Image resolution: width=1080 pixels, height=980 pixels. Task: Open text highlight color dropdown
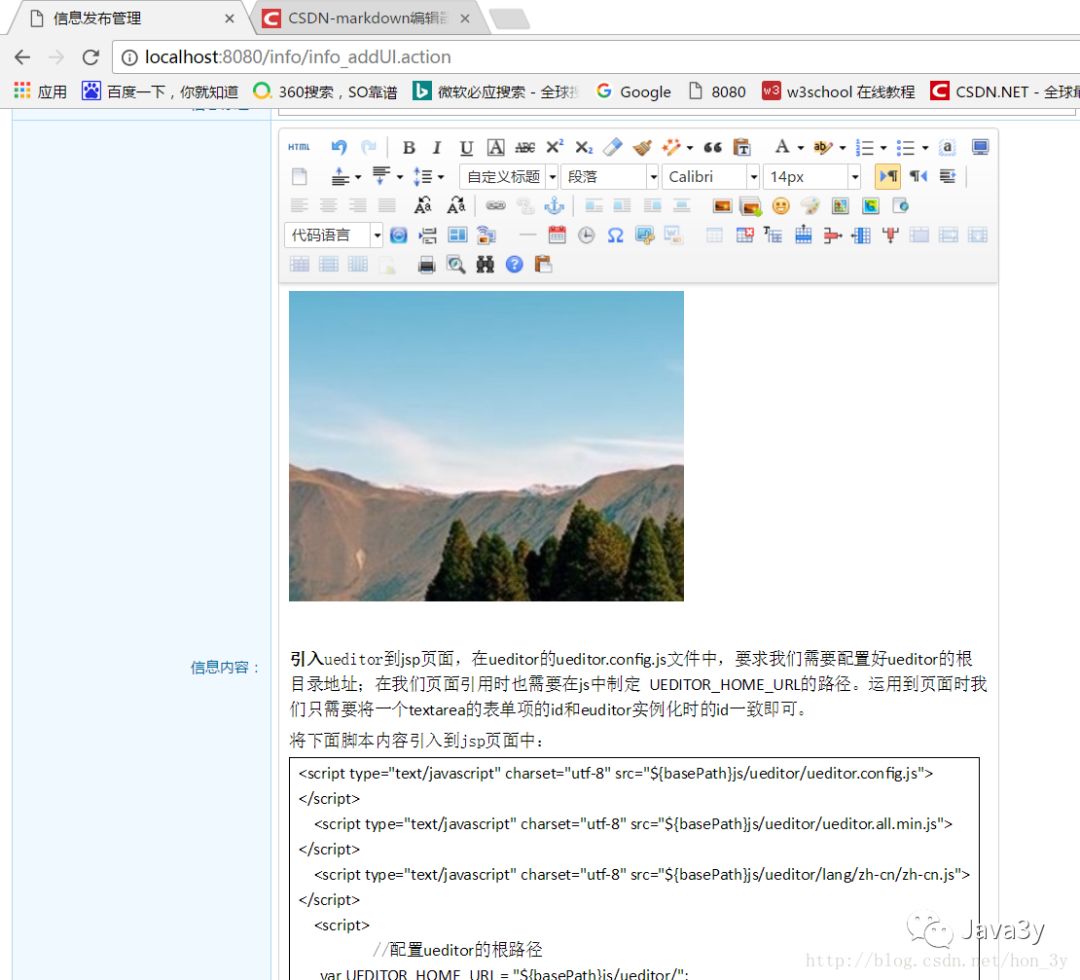[842, 147]
